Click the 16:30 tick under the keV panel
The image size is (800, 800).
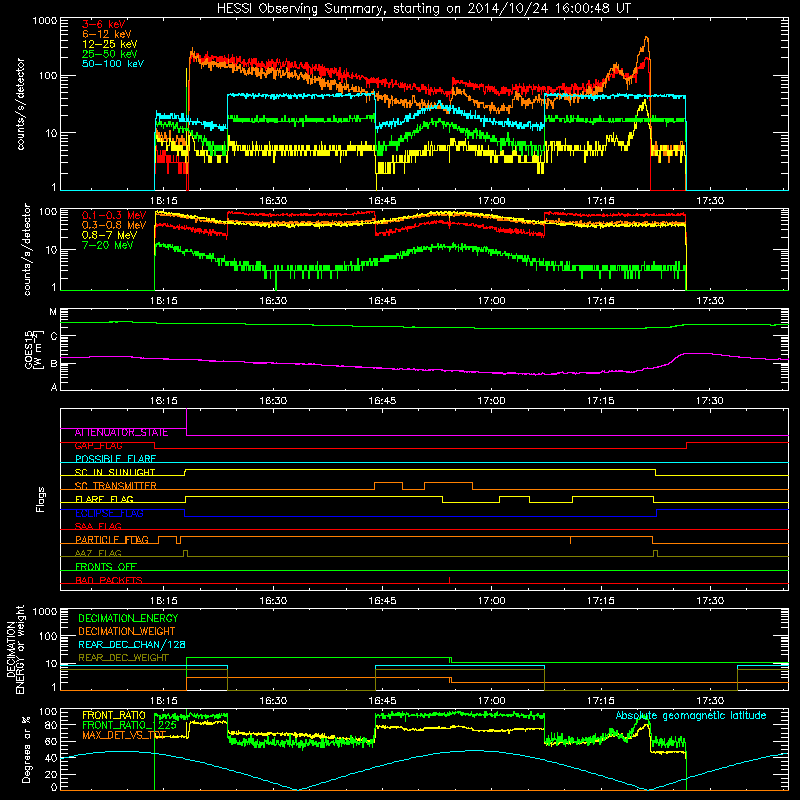point(273,201)
